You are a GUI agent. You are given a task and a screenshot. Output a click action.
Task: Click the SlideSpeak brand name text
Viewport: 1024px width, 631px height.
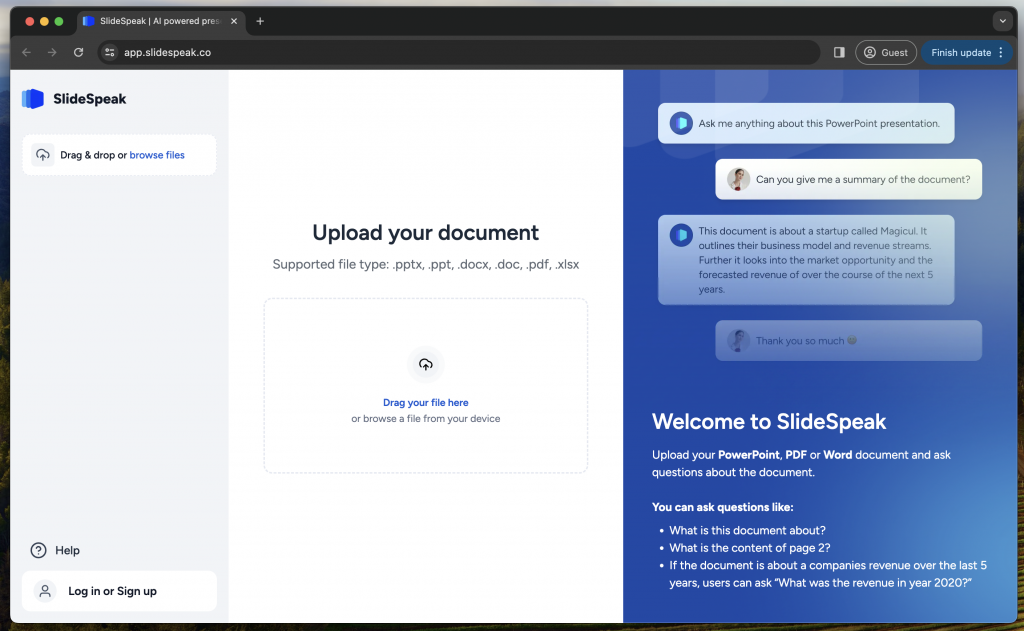89,99
